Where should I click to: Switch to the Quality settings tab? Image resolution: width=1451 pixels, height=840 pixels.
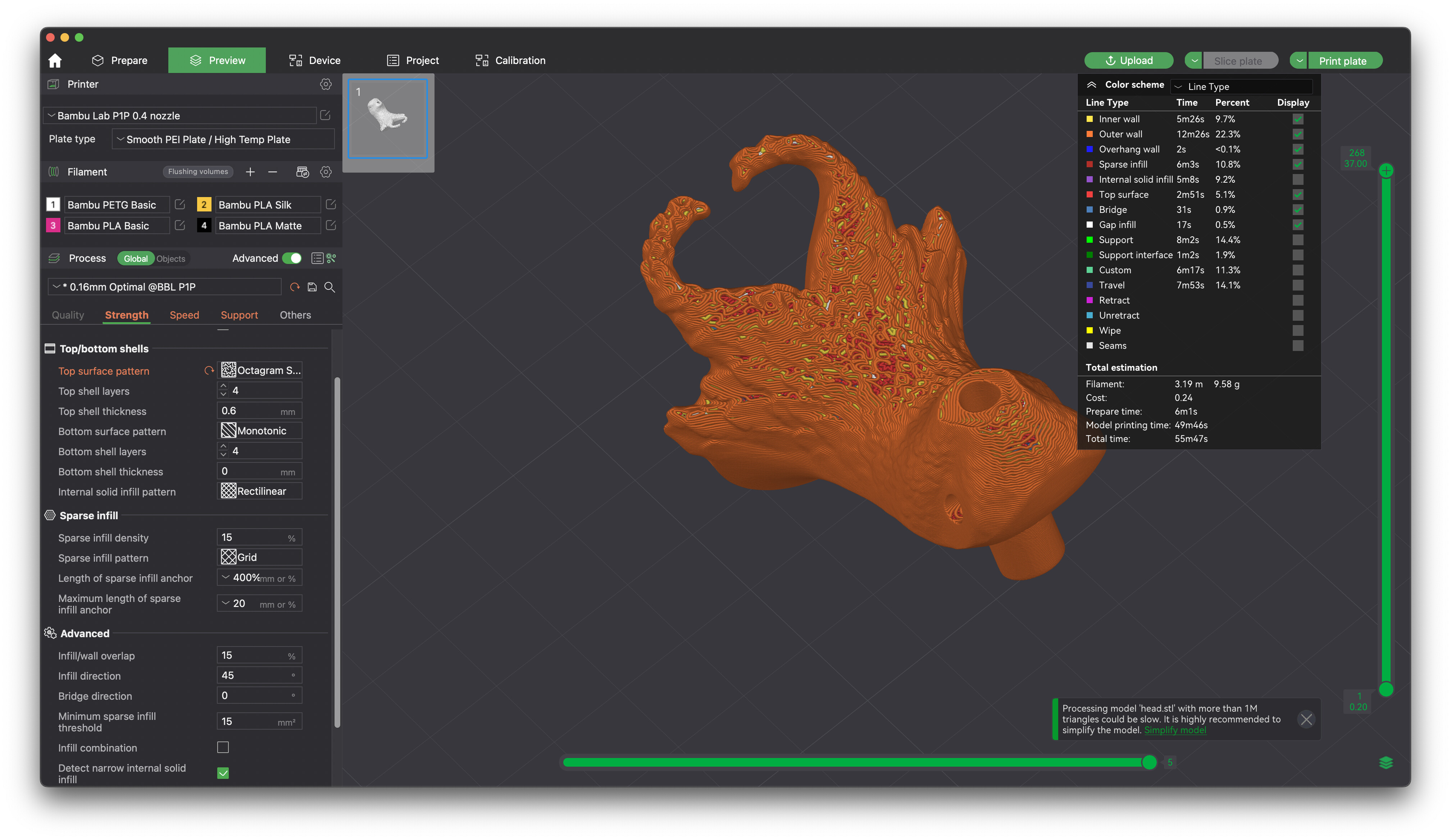coord(68,315)
